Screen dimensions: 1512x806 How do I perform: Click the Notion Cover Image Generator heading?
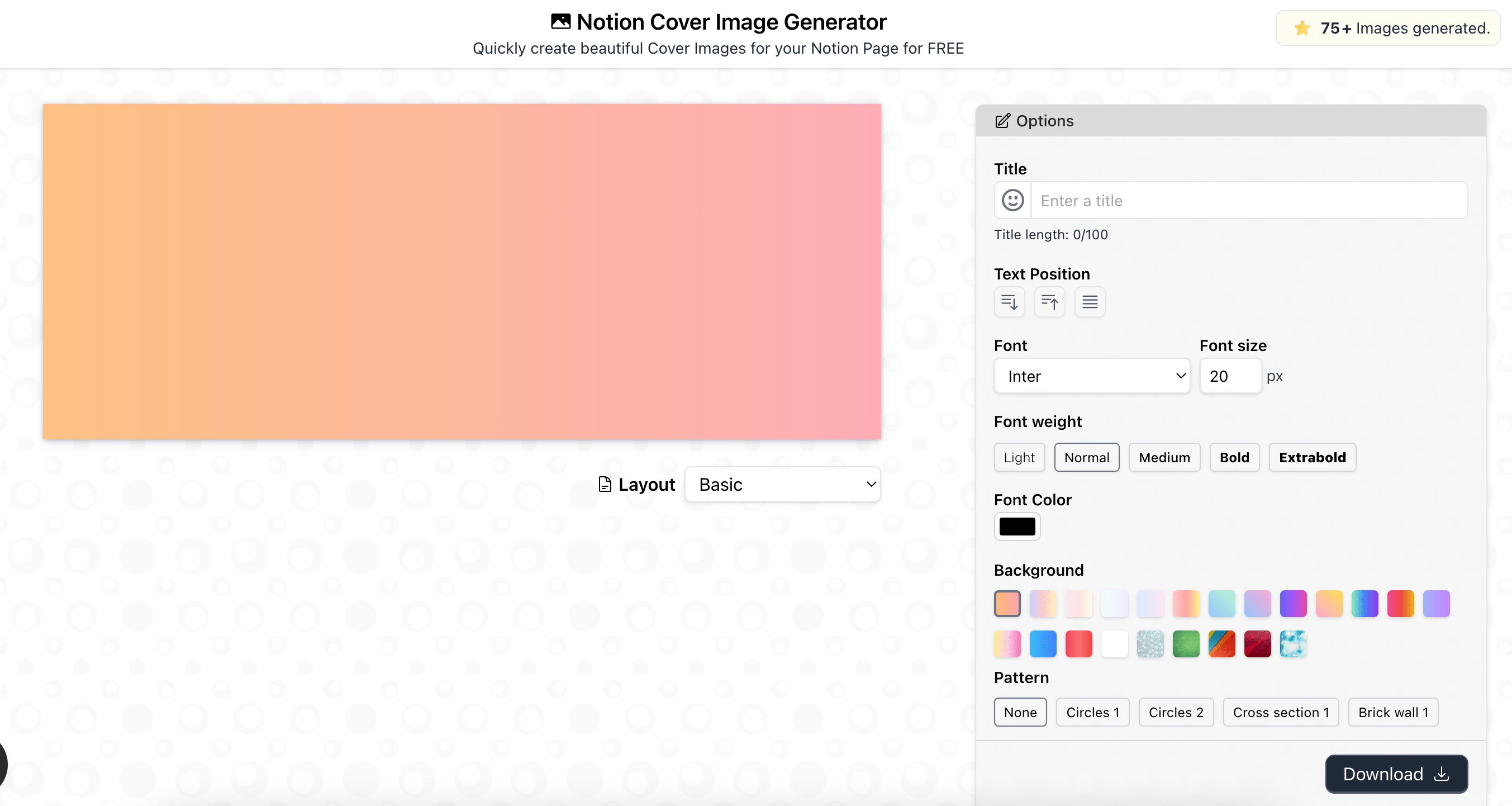point(731,22)
